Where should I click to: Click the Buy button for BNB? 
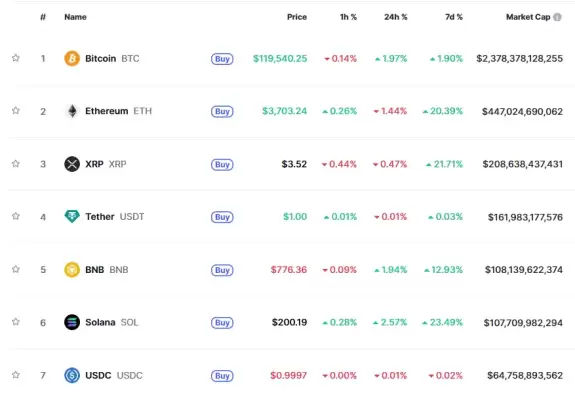[222, 270]
